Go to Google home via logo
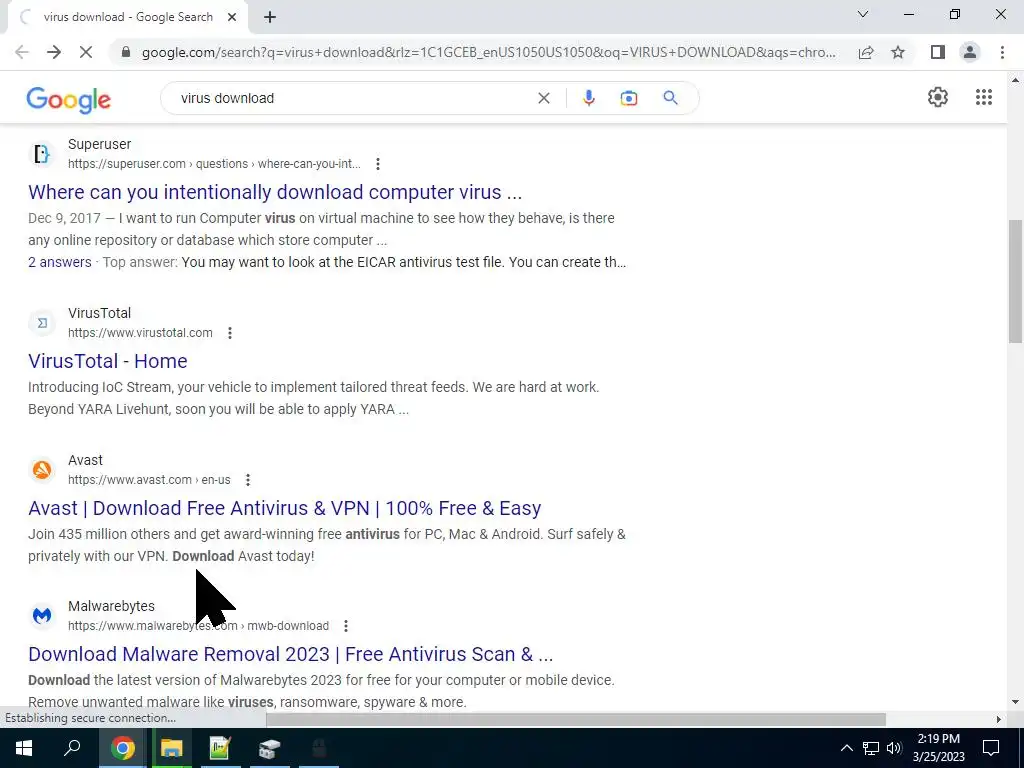 [69, 100]
